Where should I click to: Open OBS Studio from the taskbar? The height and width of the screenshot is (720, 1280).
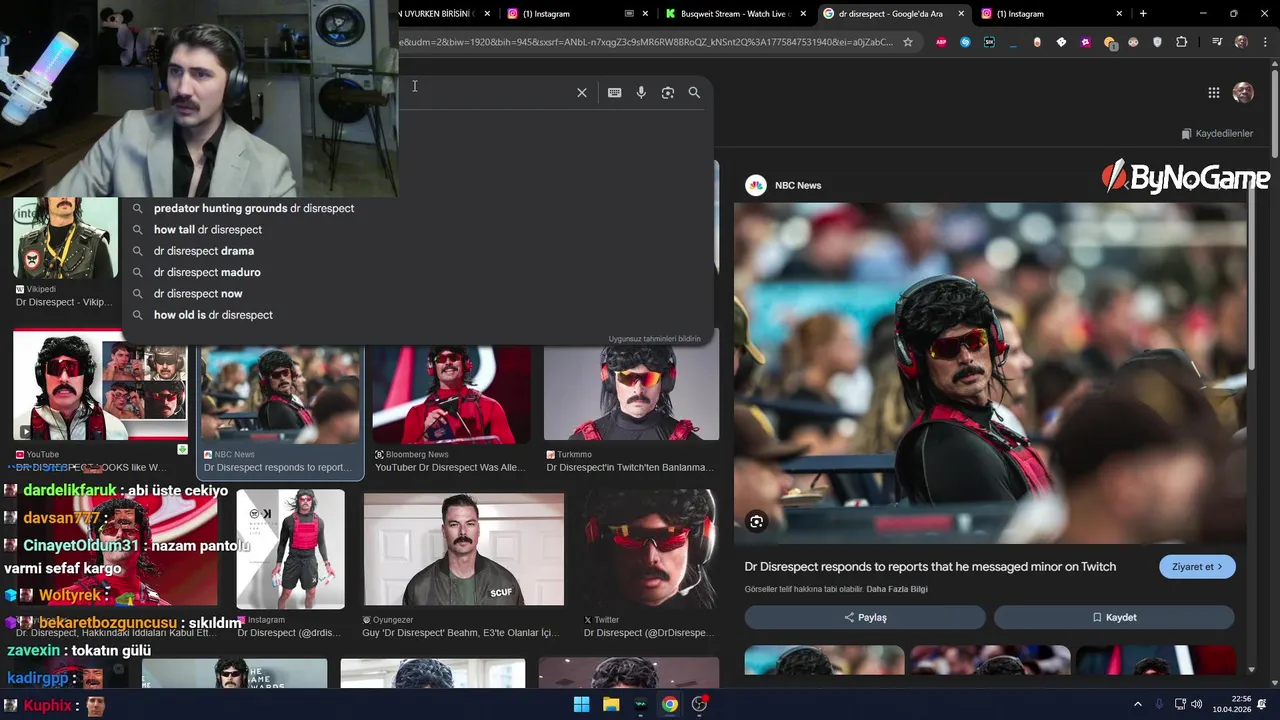pyautogui.click(x=700, y=705)
